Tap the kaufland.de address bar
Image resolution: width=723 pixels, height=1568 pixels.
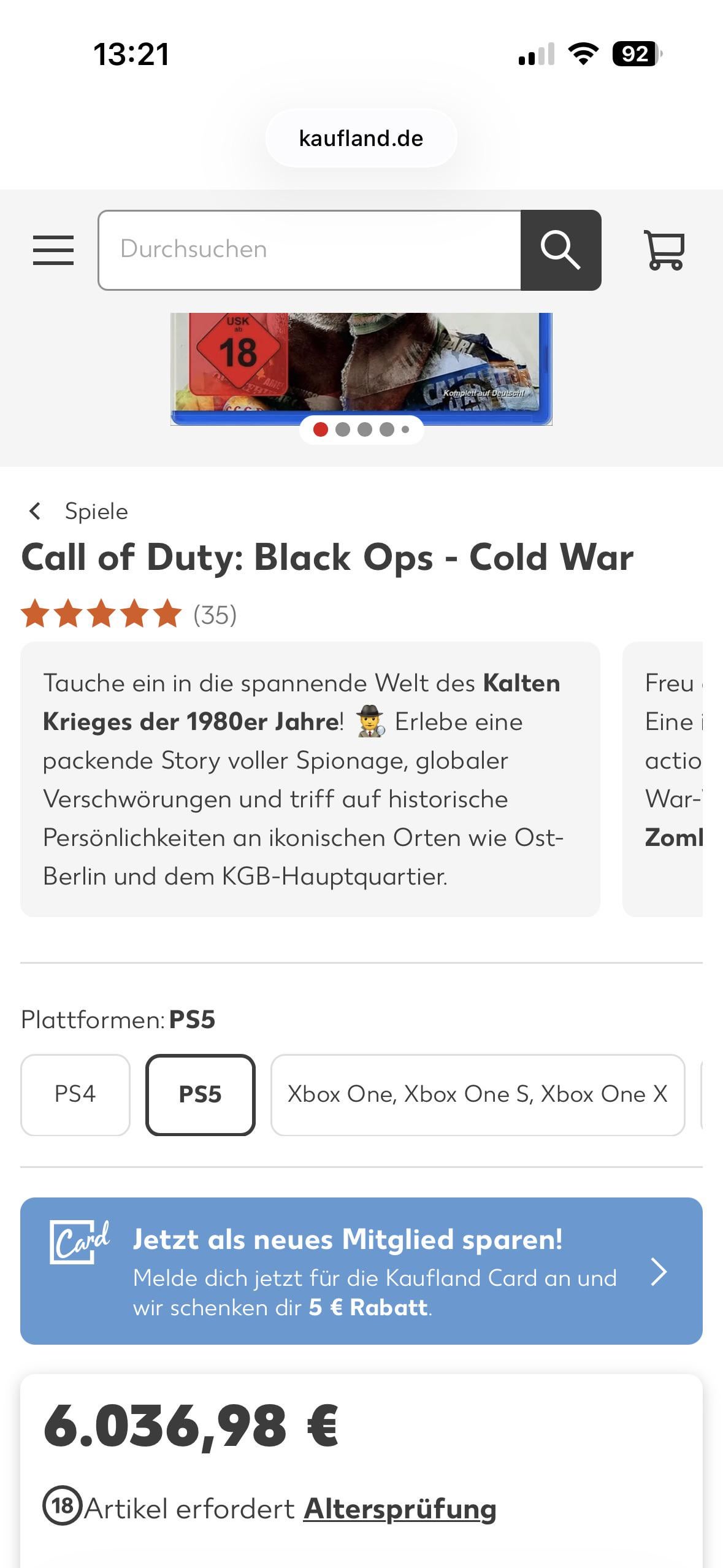pos(361,139)
